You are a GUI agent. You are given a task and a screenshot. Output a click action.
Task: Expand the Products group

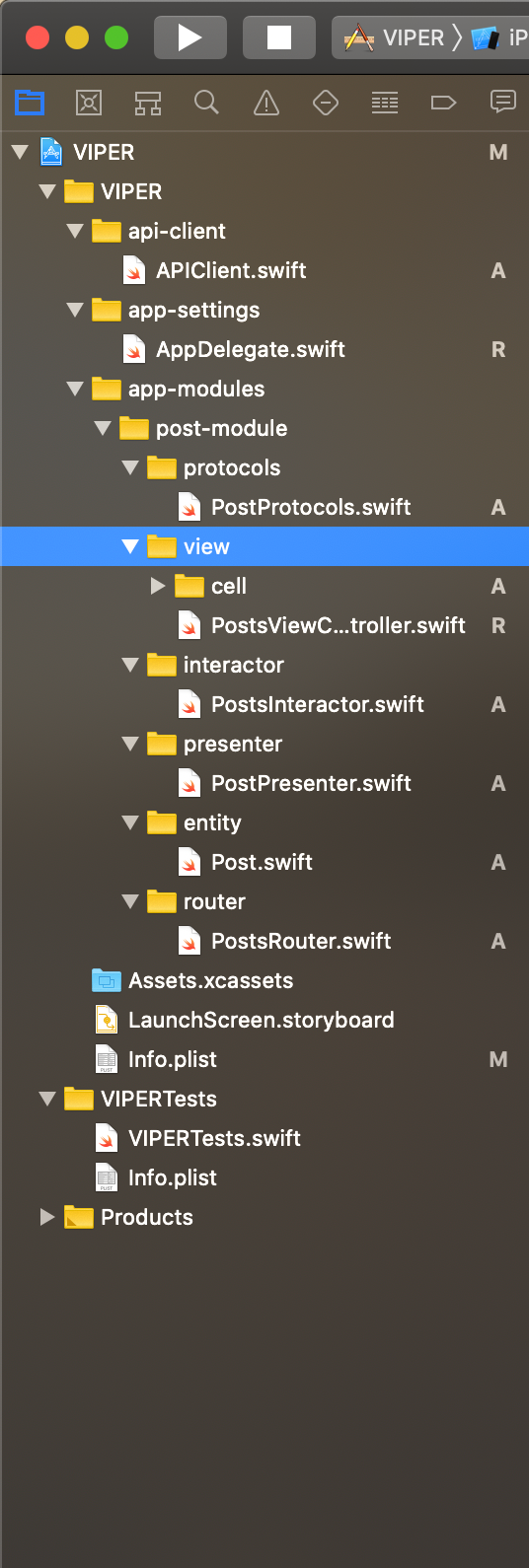pyautogui.click(x=46, y=1217)
